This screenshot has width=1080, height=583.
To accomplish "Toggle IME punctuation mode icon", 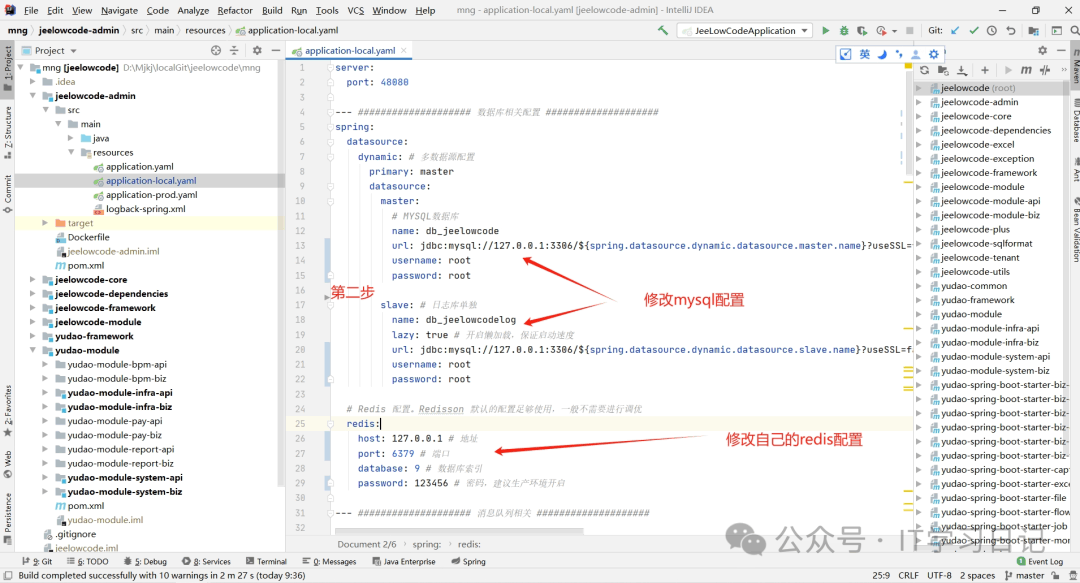I will coord(899,54).
